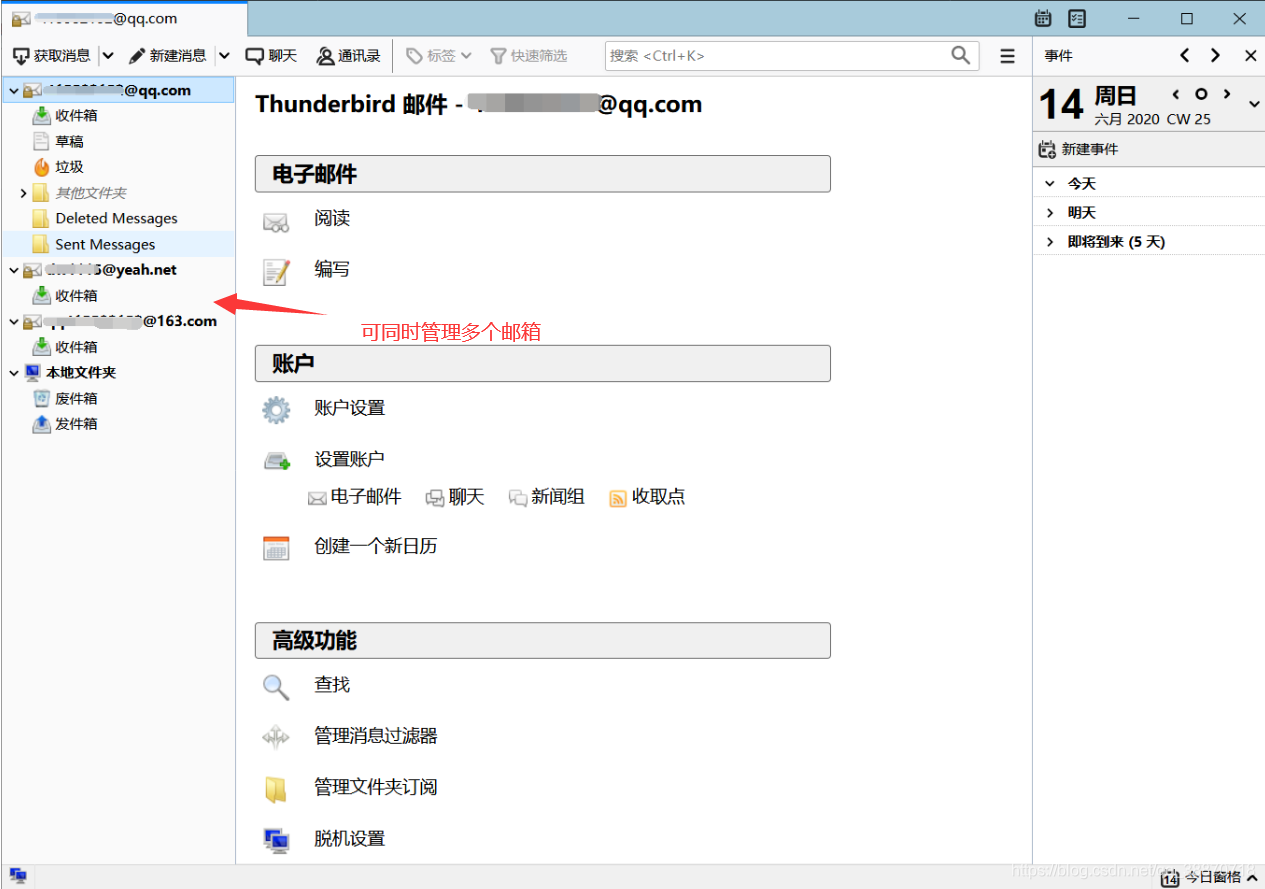Screen dimensions: 1265x889
Task: Expand the 其他文件夹 folder
Action: pyautogui.click(x=23, y=193)
